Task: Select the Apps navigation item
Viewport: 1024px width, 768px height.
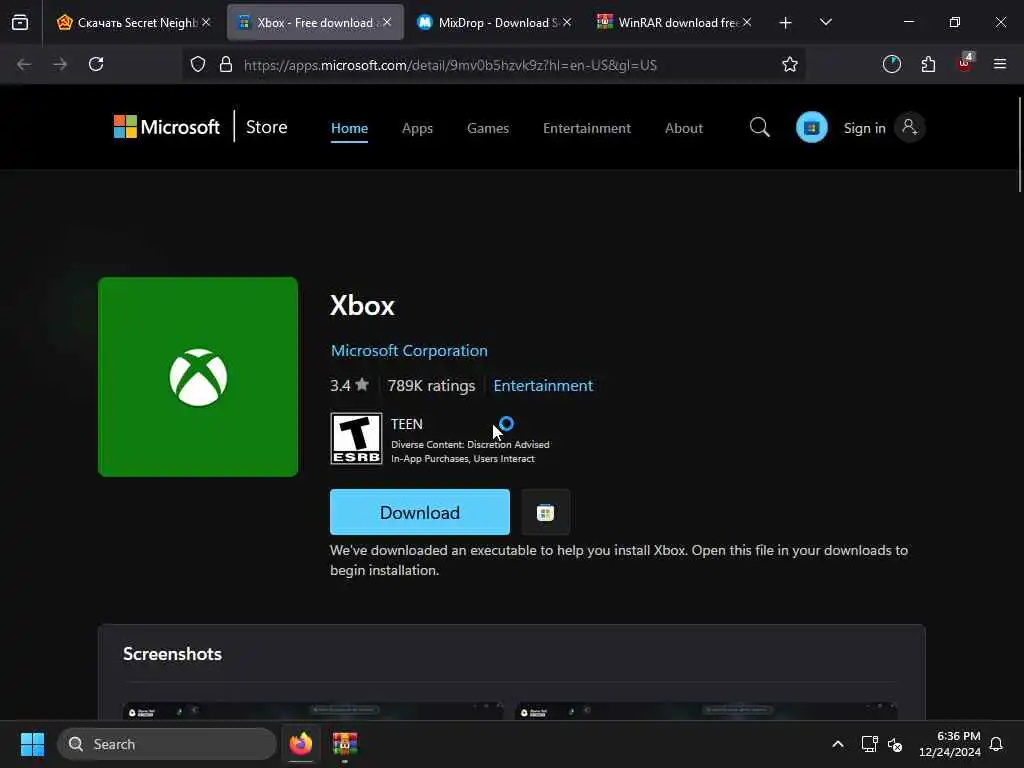Action: pyautogui.click(x=417, y=128)
